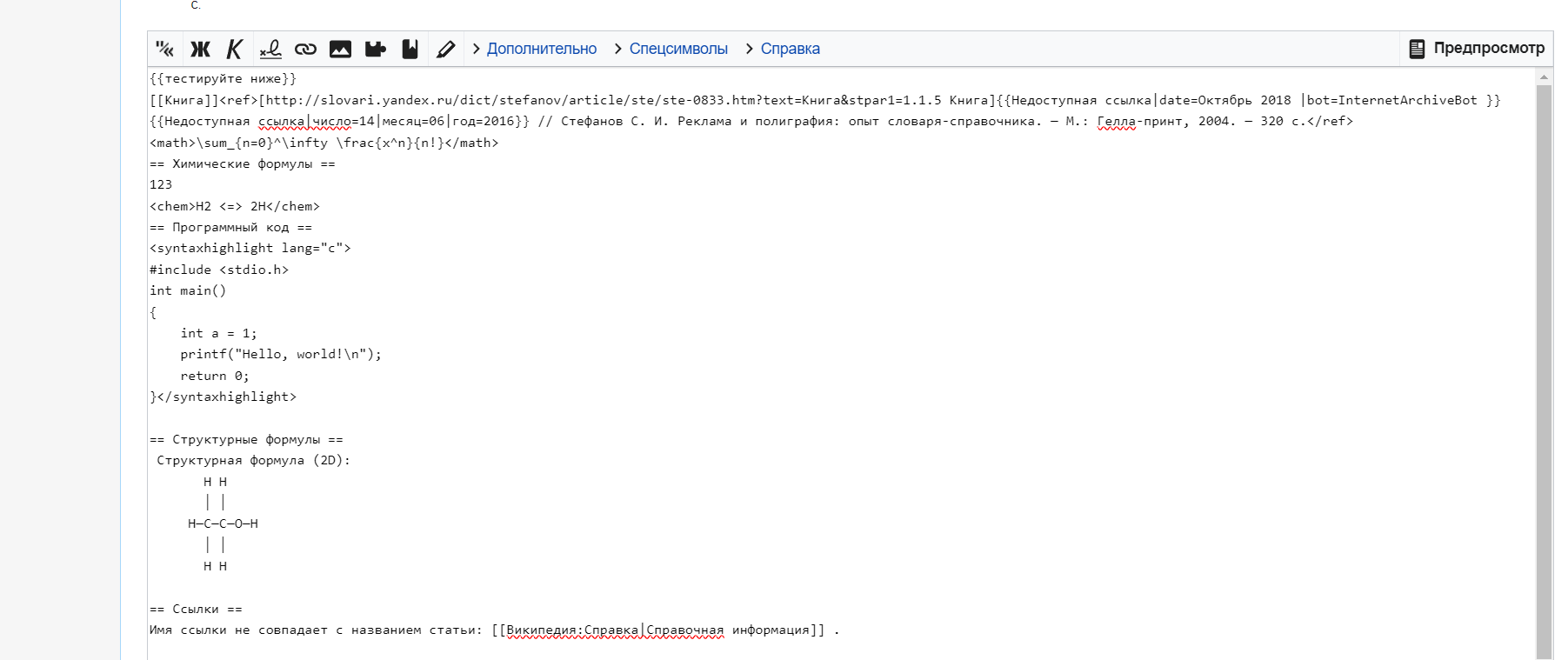This screenshot has width=1568, height=660.
Task: Insert a reference using book icon
Action: pyautogui.click(x=410, y=49)
